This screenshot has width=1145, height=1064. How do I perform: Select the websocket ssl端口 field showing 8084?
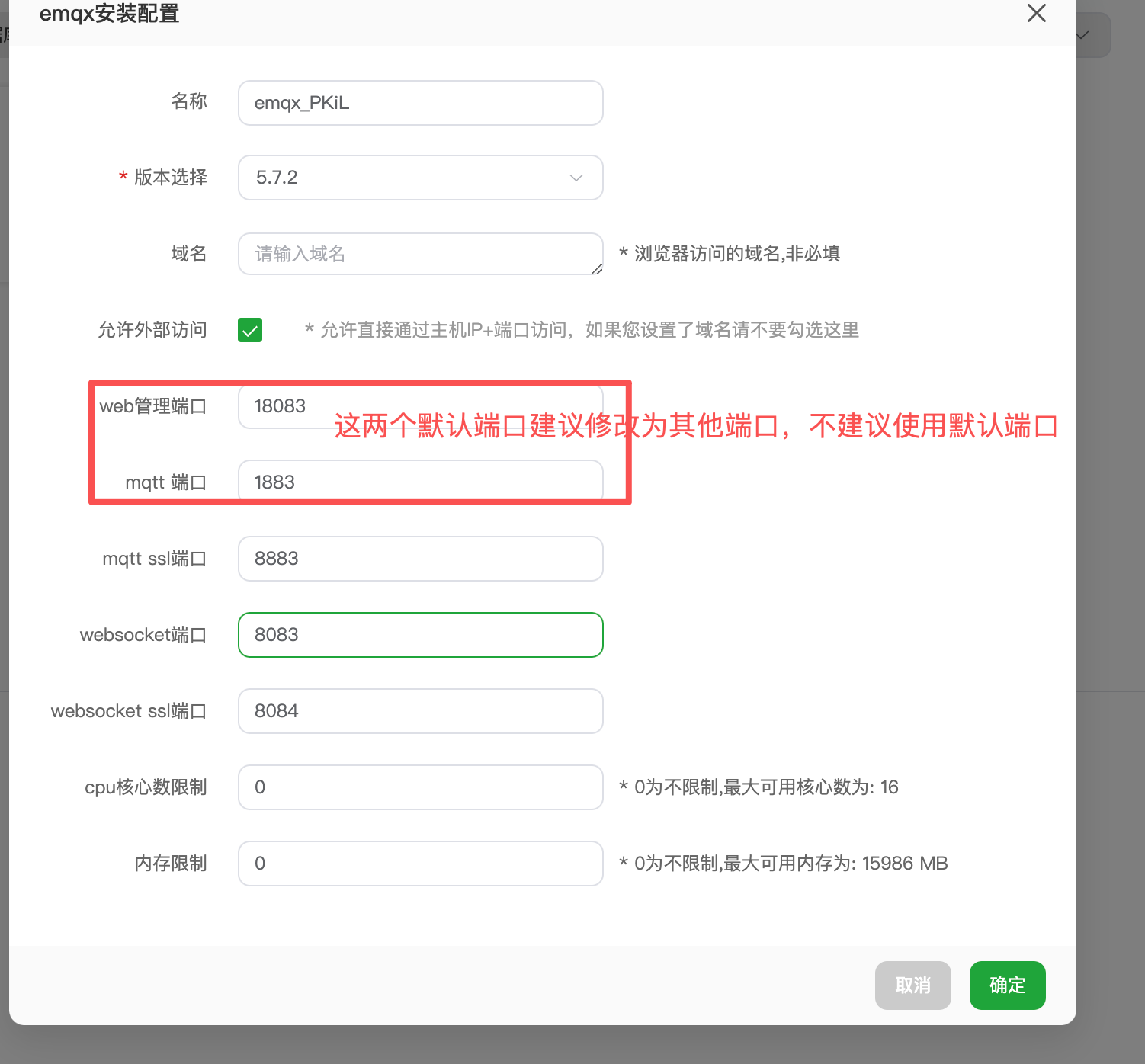(420, 711)
